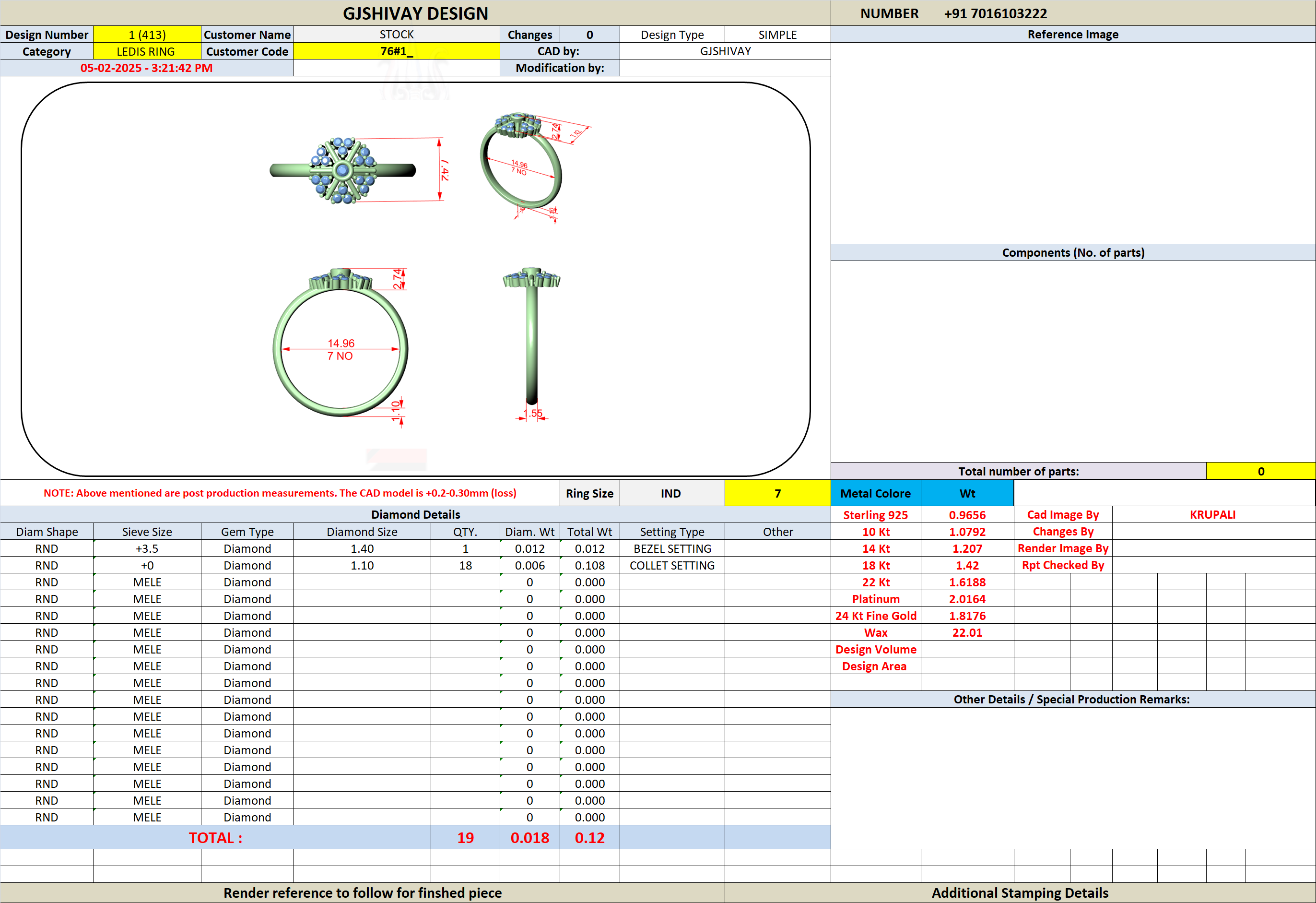The width and height of the screenshot is (1316, 903).
Task: Click 24 Kt Fine Gold weight 1.8176
Action: click(x=967, y=616)
